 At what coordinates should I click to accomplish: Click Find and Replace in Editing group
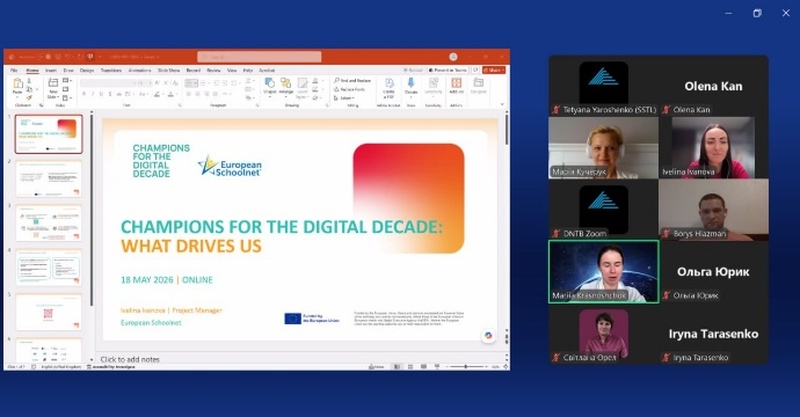coord(353,81)
